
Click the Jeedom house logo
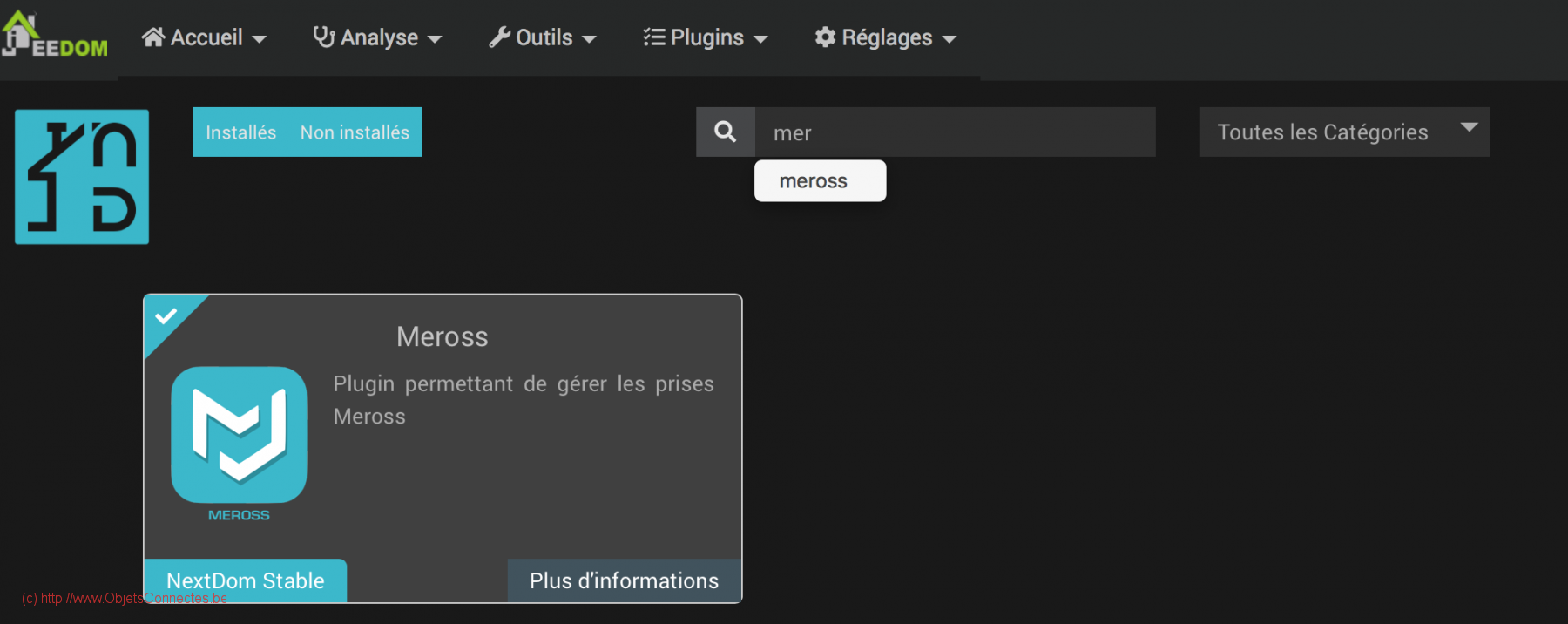[x=54, y=35]
